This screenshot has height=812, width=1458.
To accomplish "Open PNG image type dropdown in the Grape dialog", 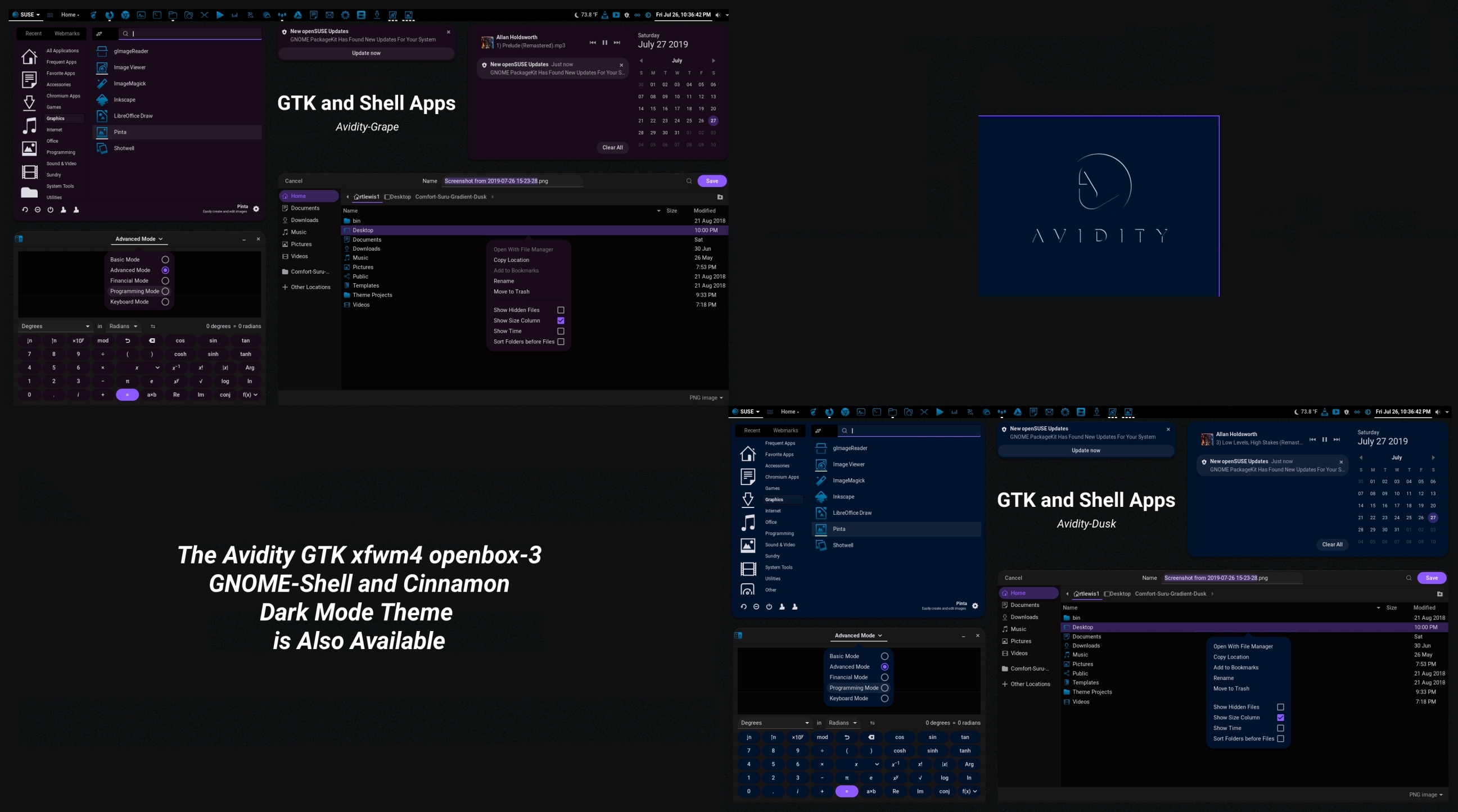I will pyautogui.click(x=706, y=397).
